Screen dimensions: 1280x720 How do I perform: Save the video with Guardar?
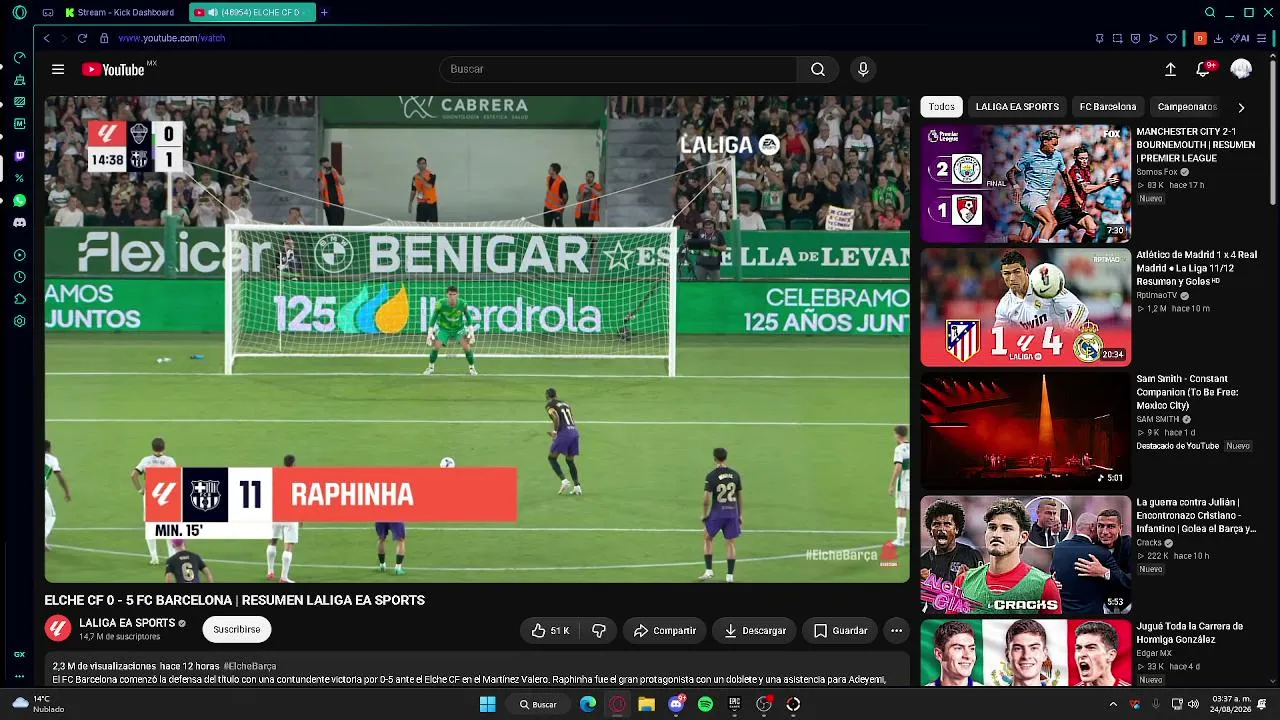point(840,630)
